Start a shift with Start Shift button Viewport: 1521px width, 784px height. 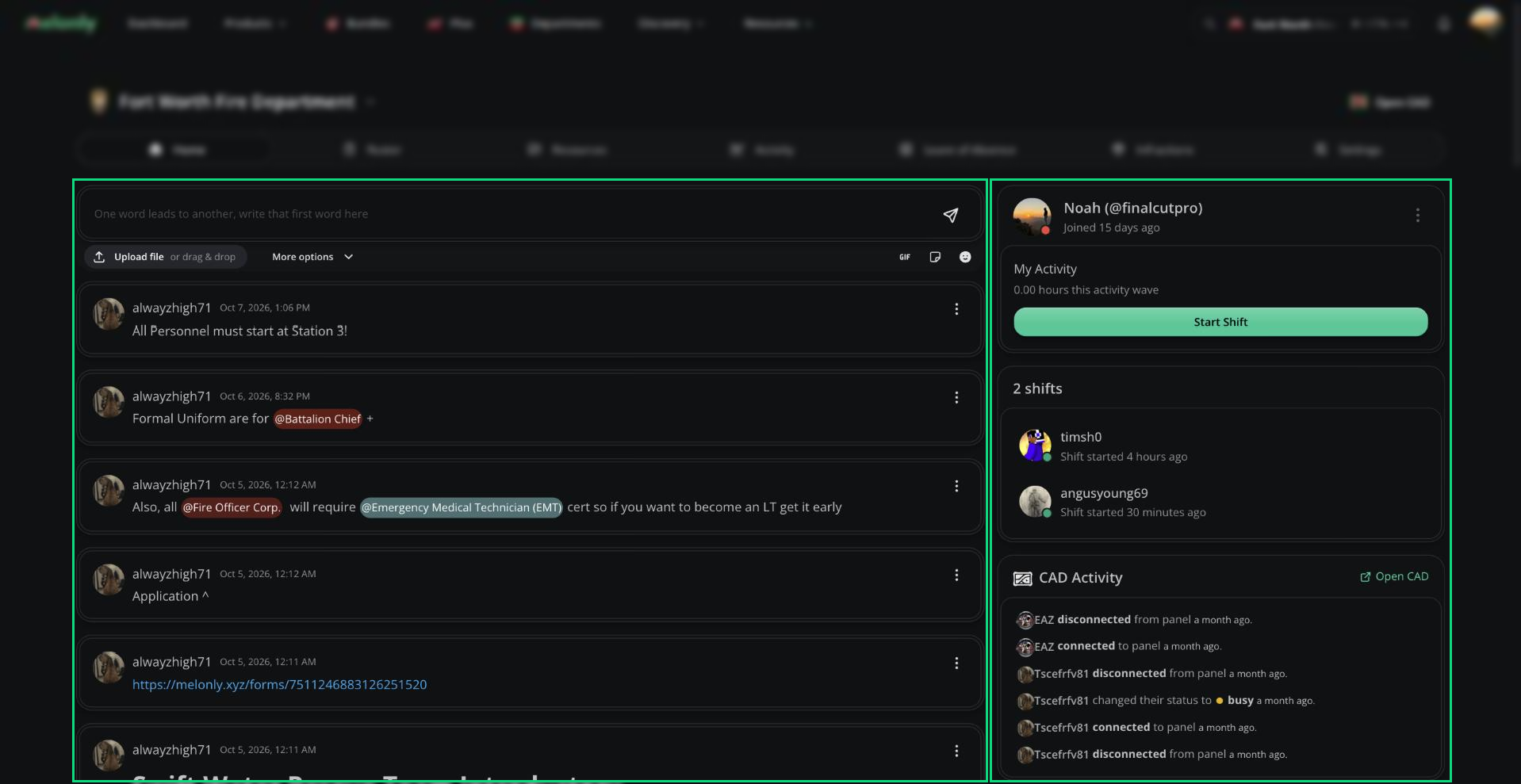pyautogui.click(x=1220, y=322)
